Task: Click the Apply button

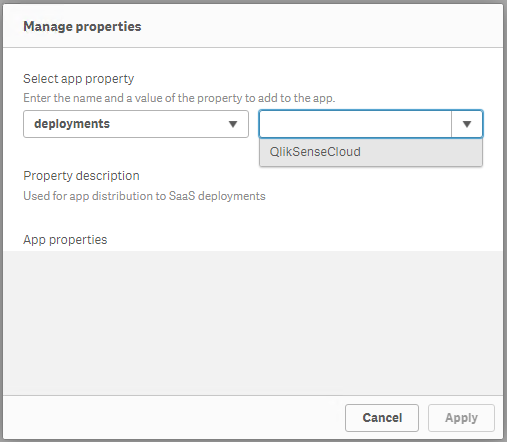Action: [x=461, y=418]
